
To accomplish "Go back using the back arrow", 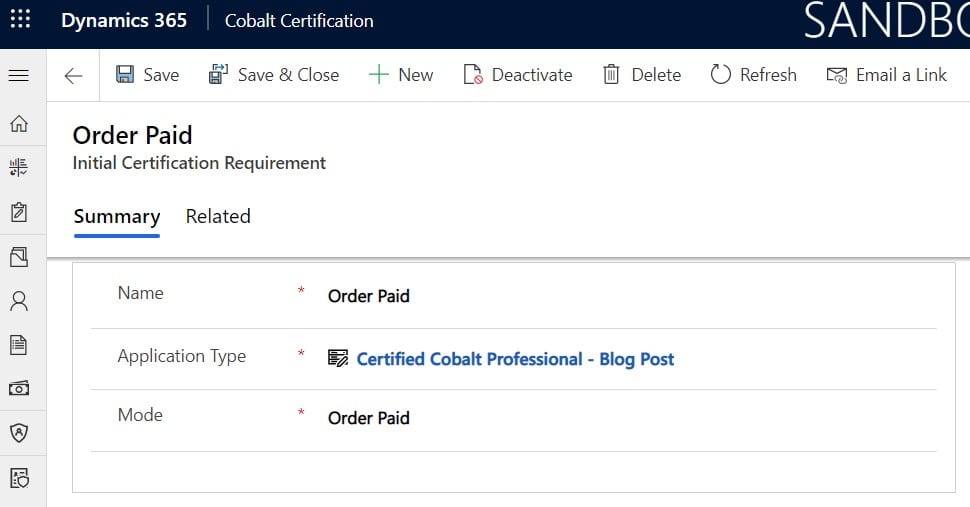I will (73, 76).
